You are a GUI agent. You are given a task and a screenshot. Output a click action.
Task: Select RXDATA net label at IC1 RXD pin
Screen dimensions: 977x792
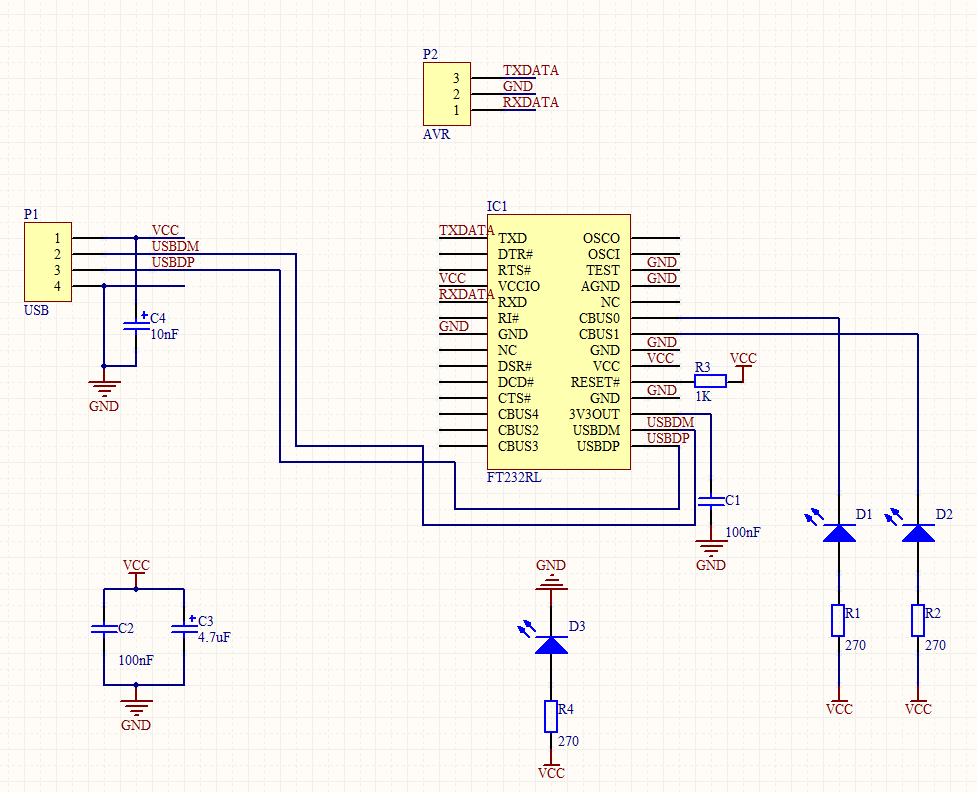click(467, 294)
